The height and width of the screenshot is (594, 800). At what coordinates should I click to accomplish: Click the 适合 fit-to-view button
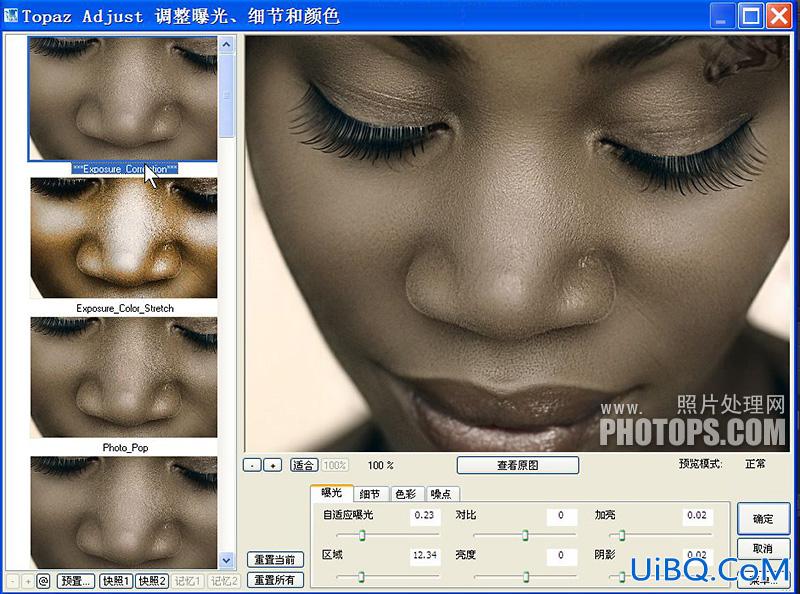click(304, 465)
